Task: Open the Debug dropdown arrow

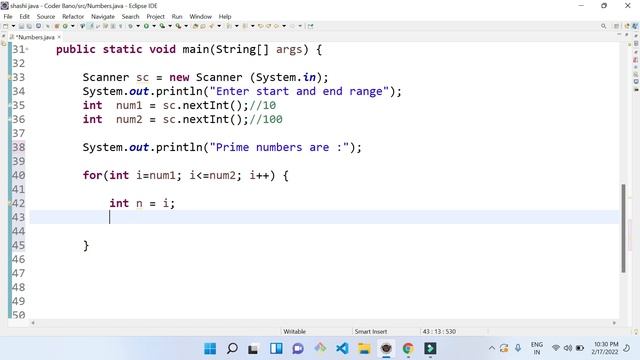Action: (x=138, y=26)
